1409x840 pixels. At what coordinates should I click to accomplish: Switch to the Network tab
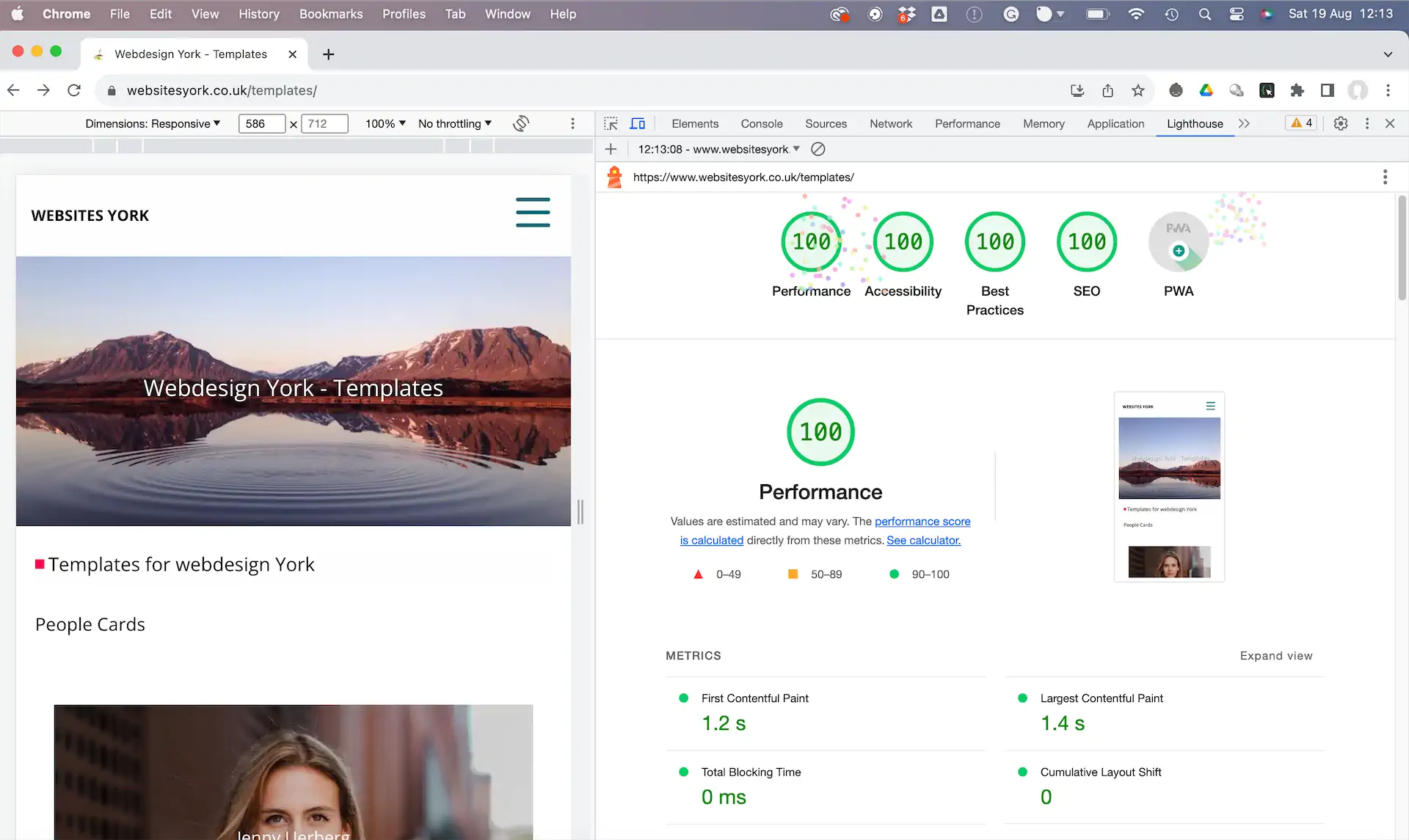tap(891, 123)
